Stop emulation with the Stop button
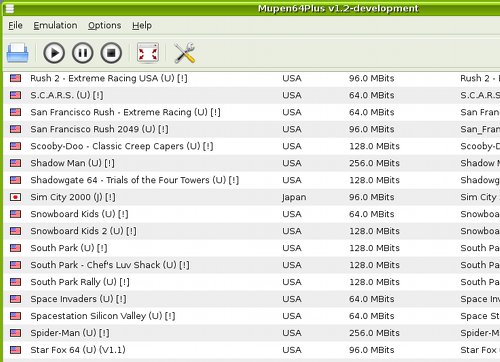Screen dimensions: 500x362 point(111,53)
